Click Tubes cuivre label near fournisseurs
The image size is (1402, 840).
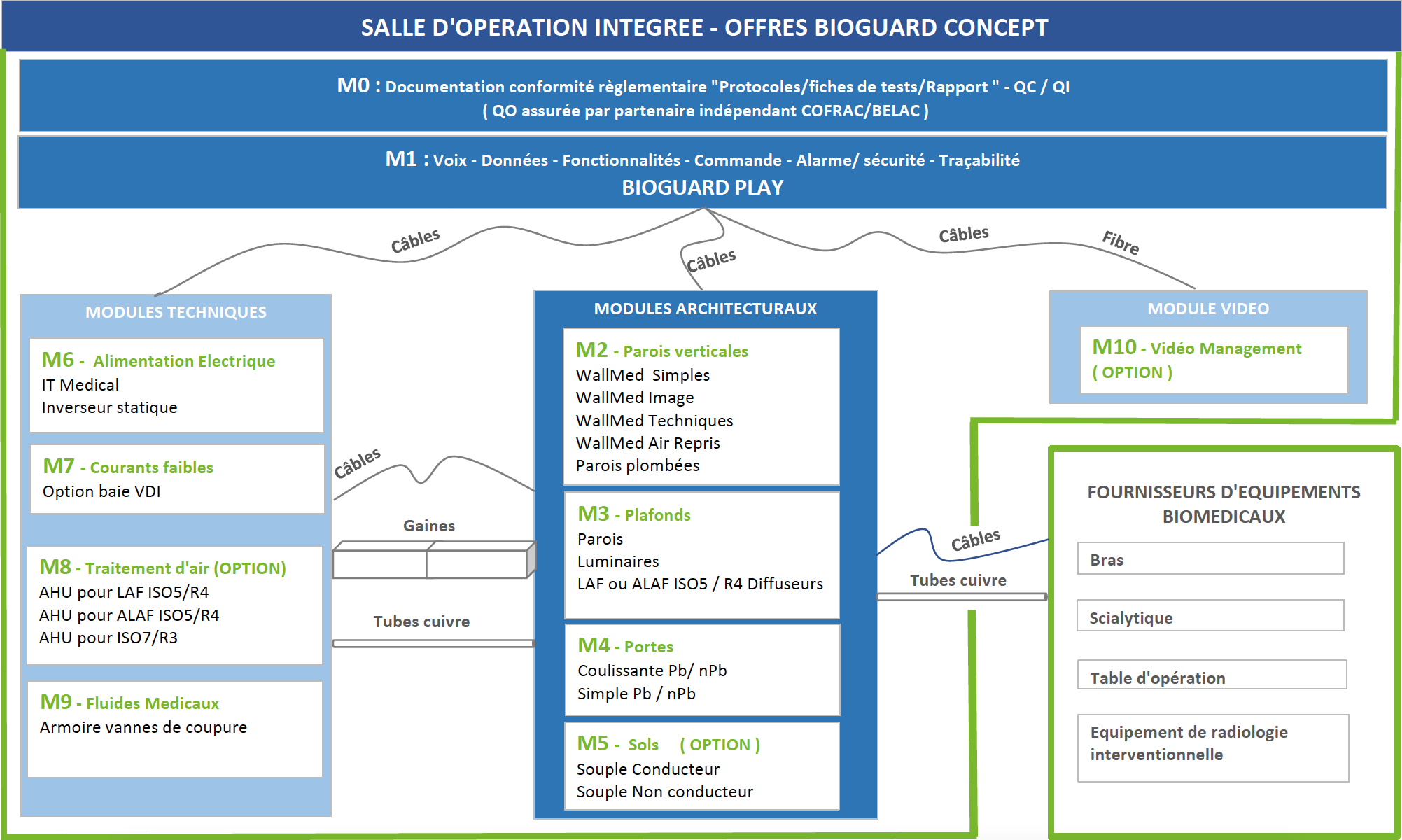point(958,580)
